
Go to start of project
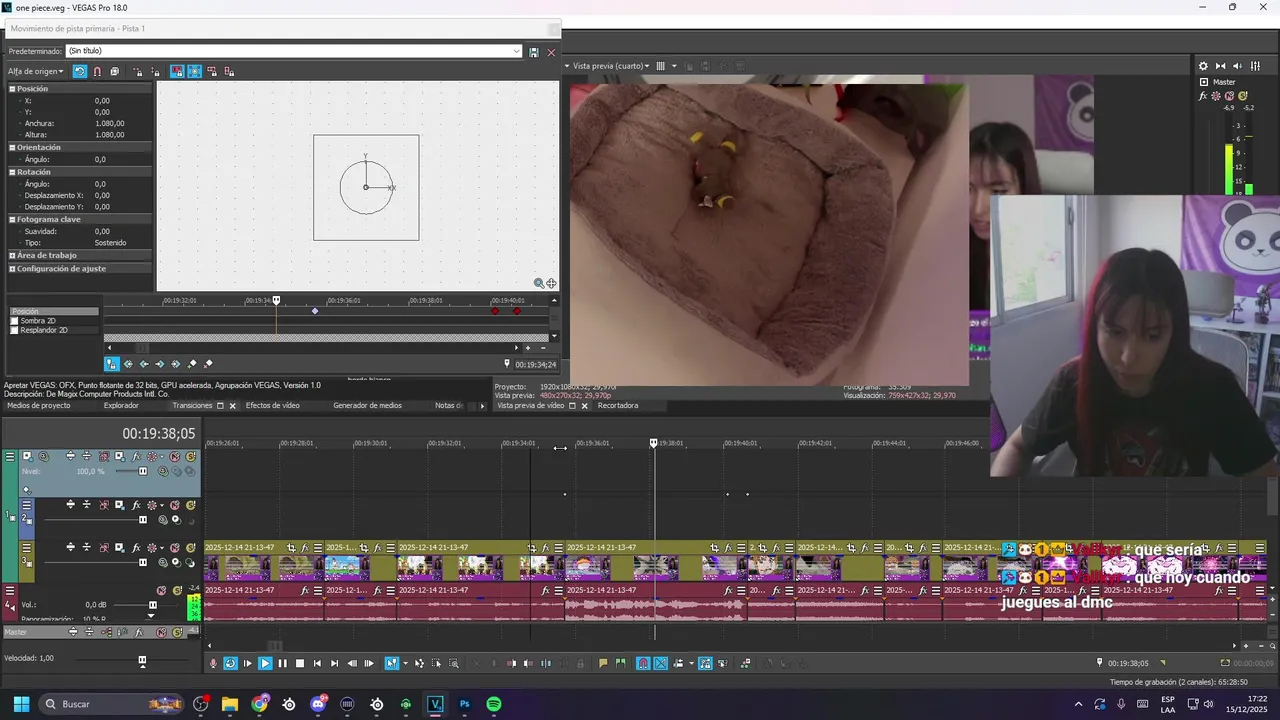click(317, 663)
